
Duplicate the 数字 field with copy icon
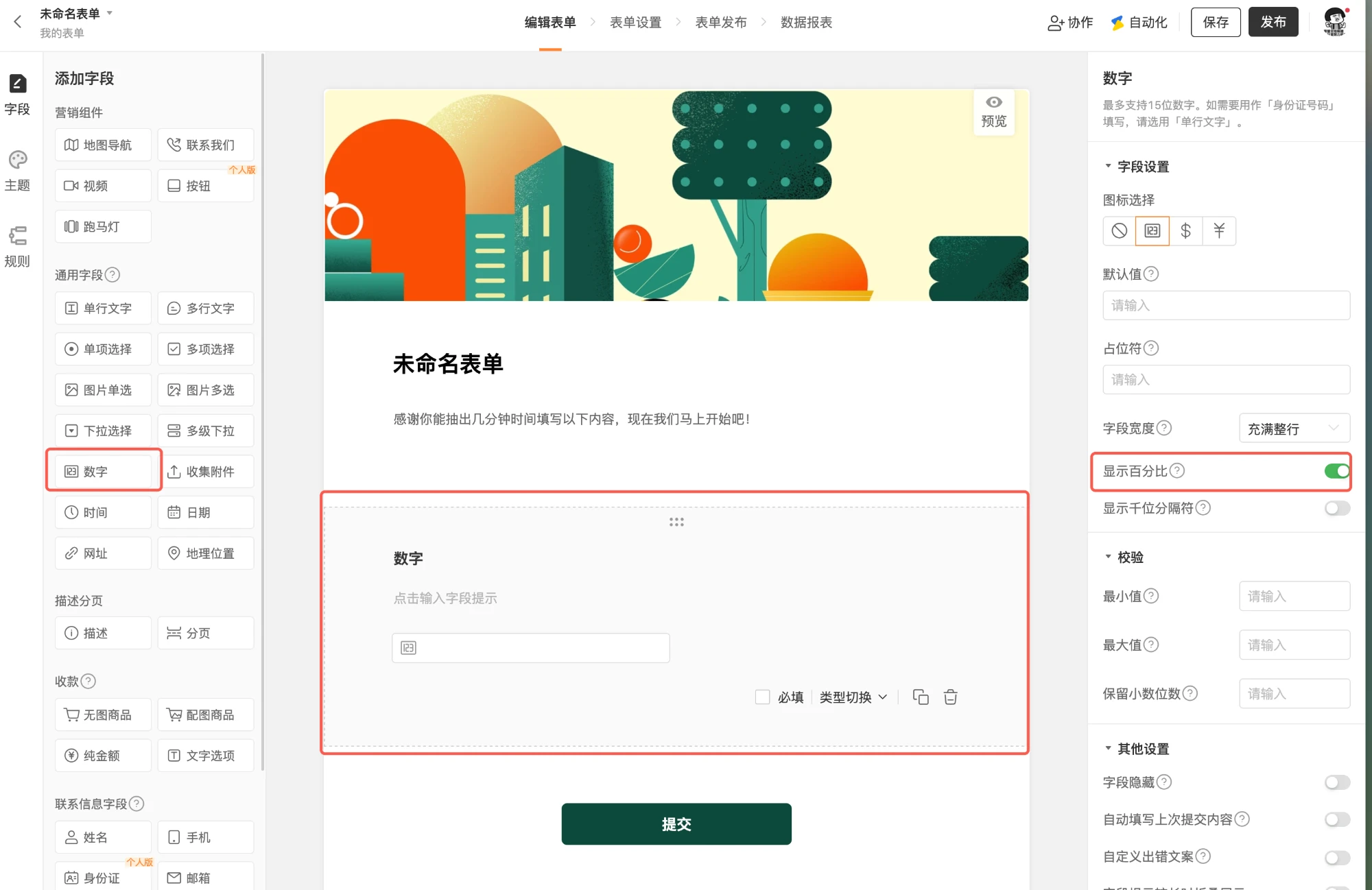[x=921, y=697]
